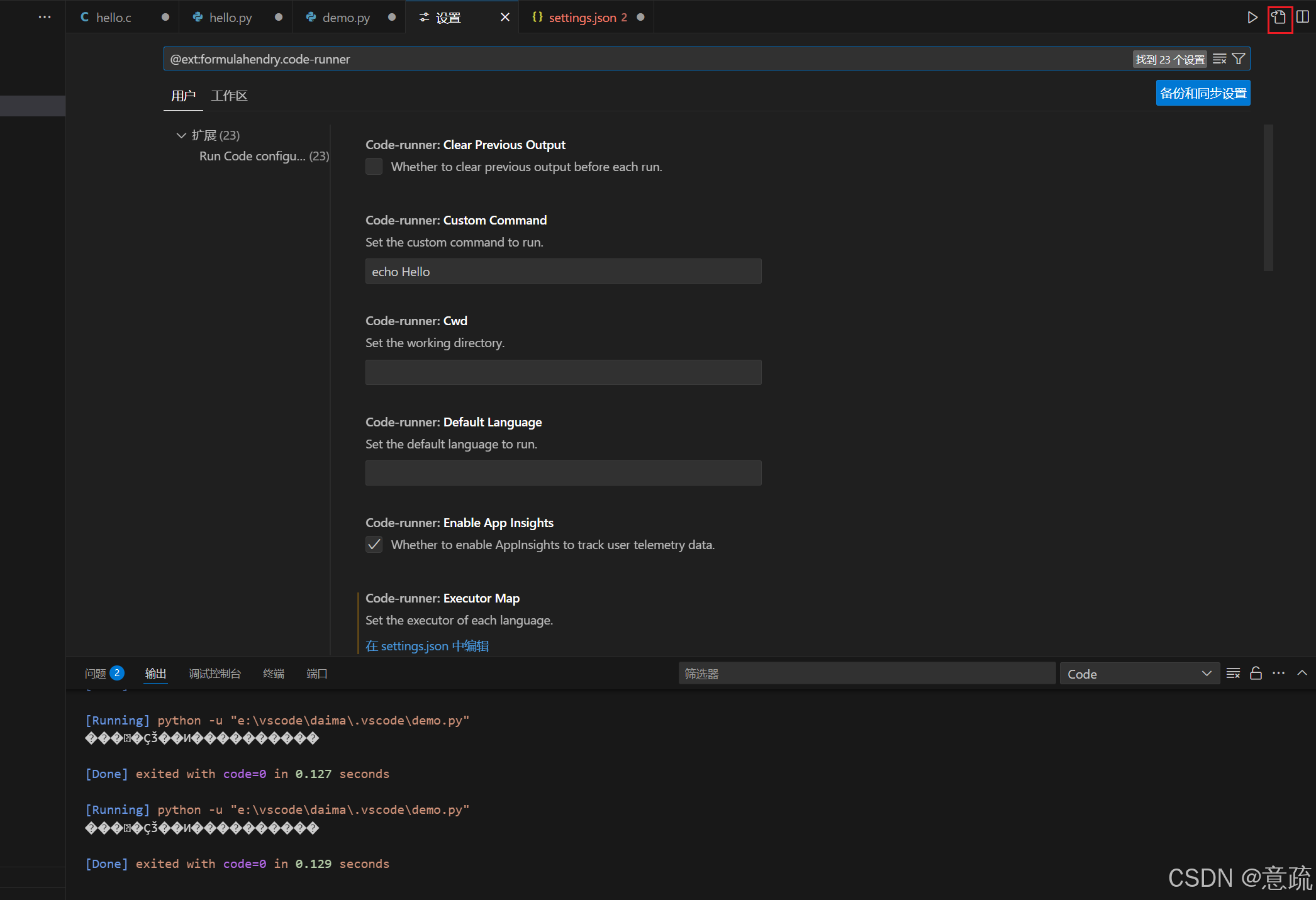Click the Run Code play icon

[1252, 18]
